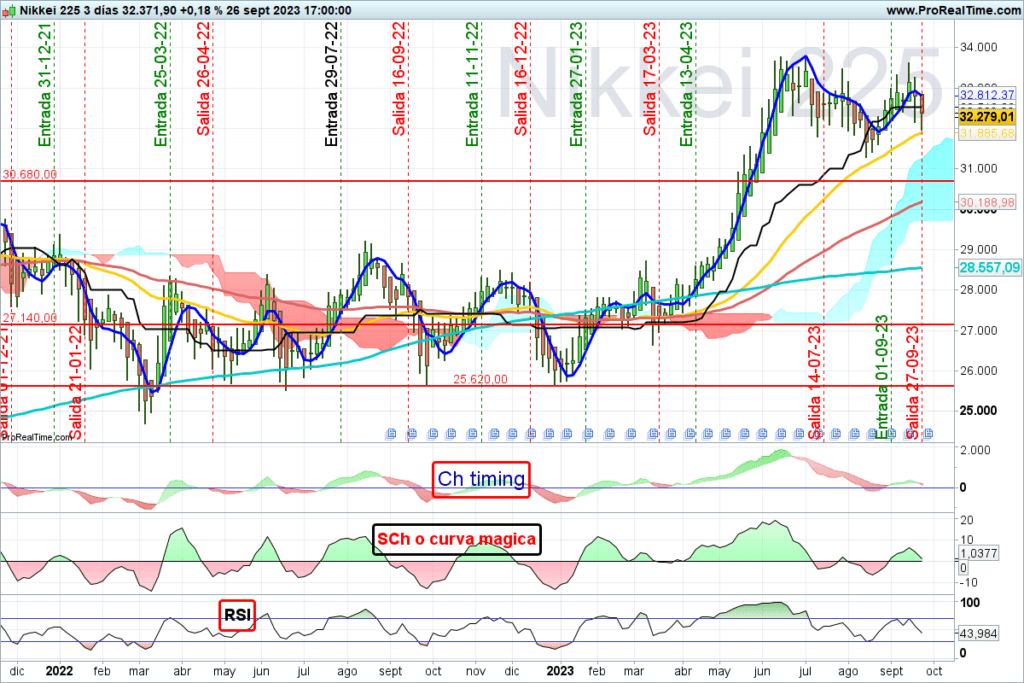Select the Entrada 01-09-23 marker label
This screenshot has height=683, width=1024.
tap(882, 377)
